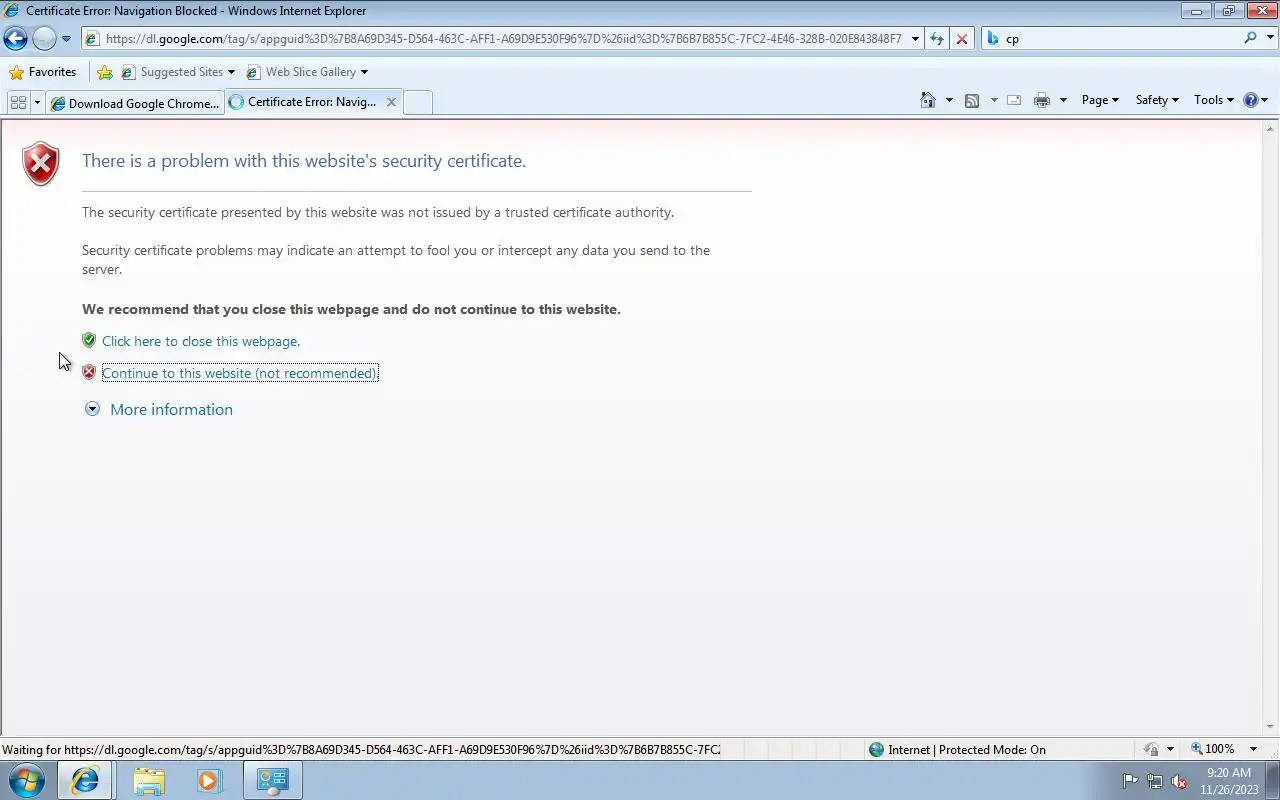1280x800 pixels.
Task: Open a new blank tab
Action: 418,102
